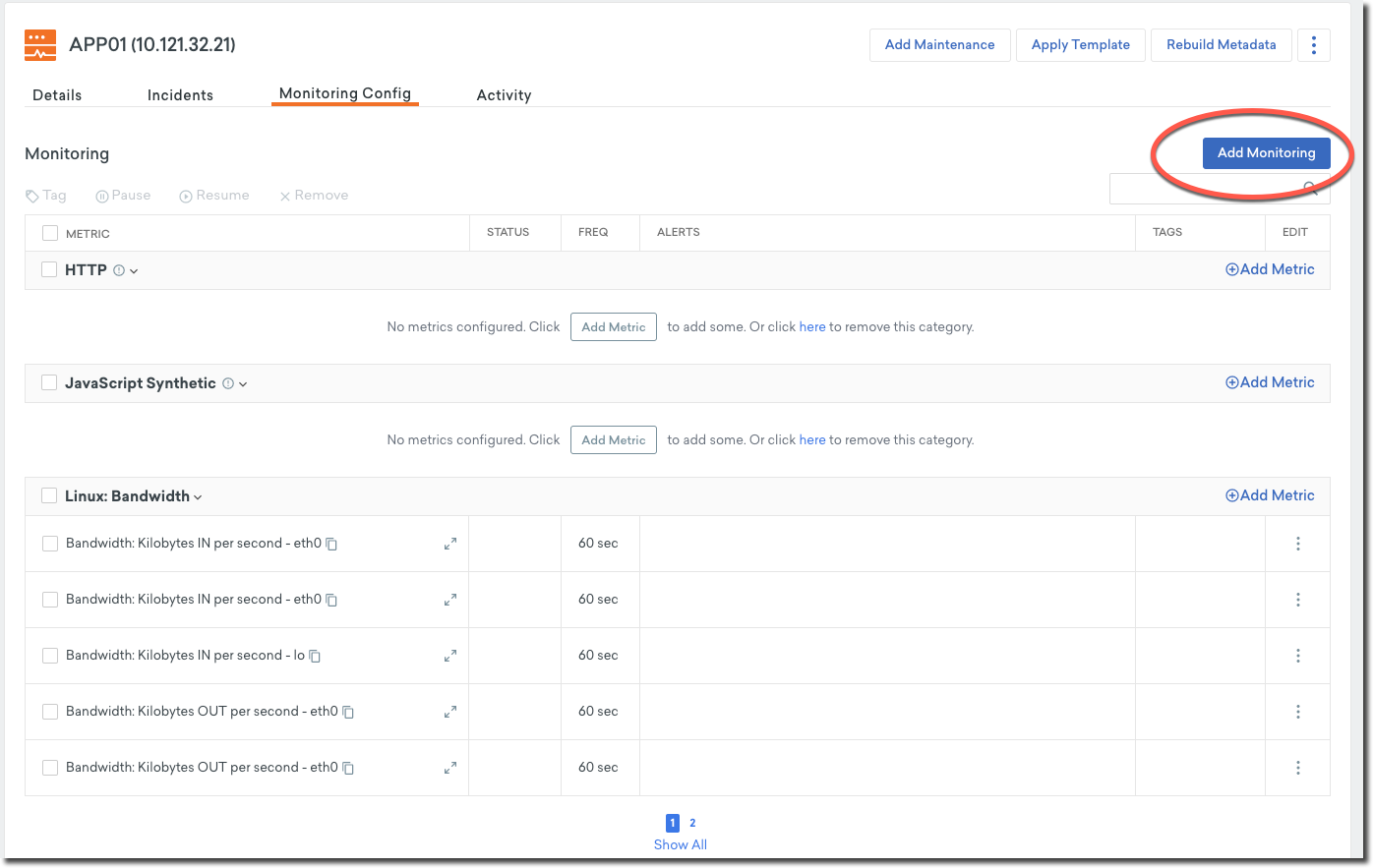The image size is (1373, 868).
Task: Go to page 2 of metrics
Action: pyautogui.click(x=692, y=823)
